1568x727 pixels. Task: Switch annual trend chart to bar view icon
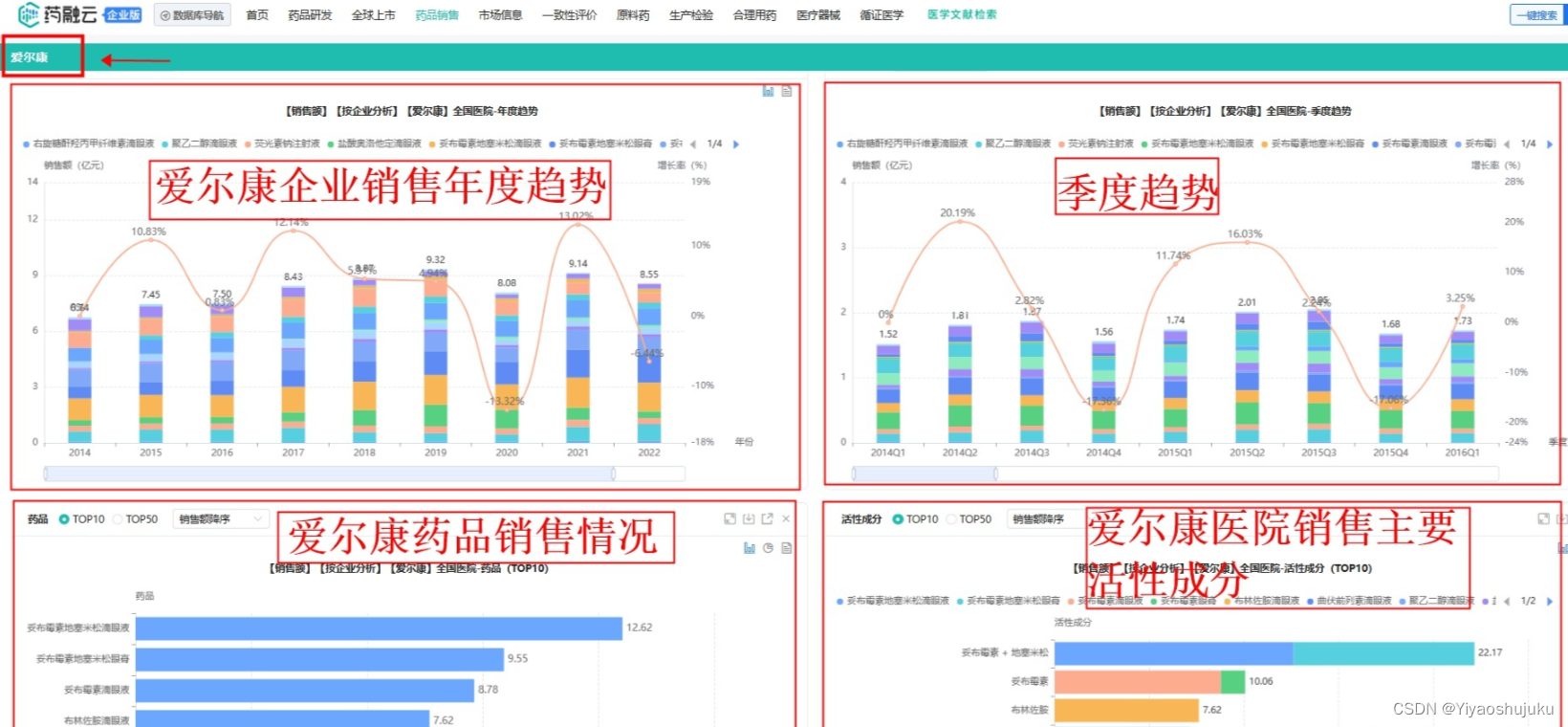(x=768, y=91)
